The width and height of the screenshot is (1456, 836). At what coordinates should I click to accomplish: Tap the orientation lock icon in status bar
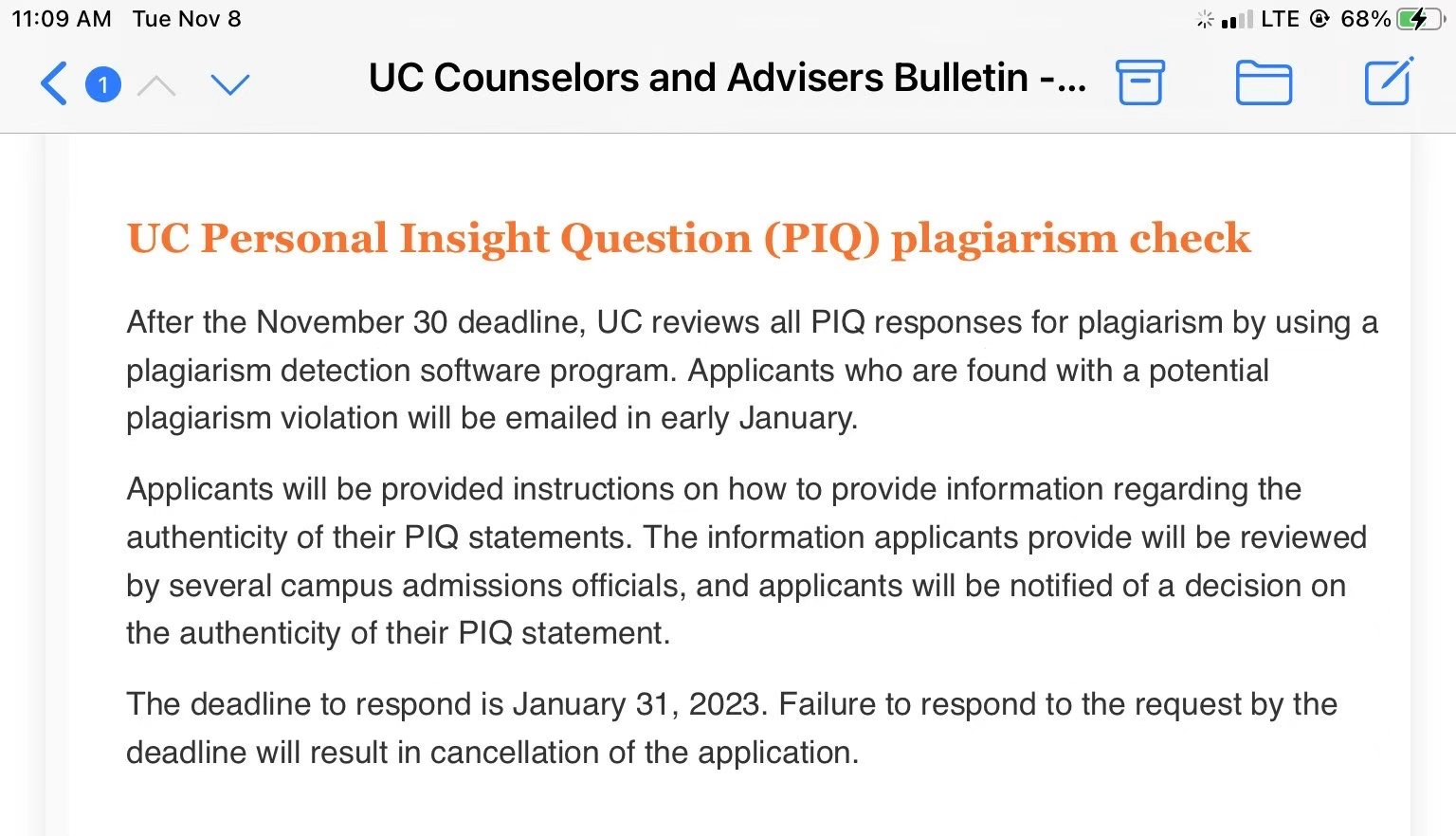tap(1318, 18)
